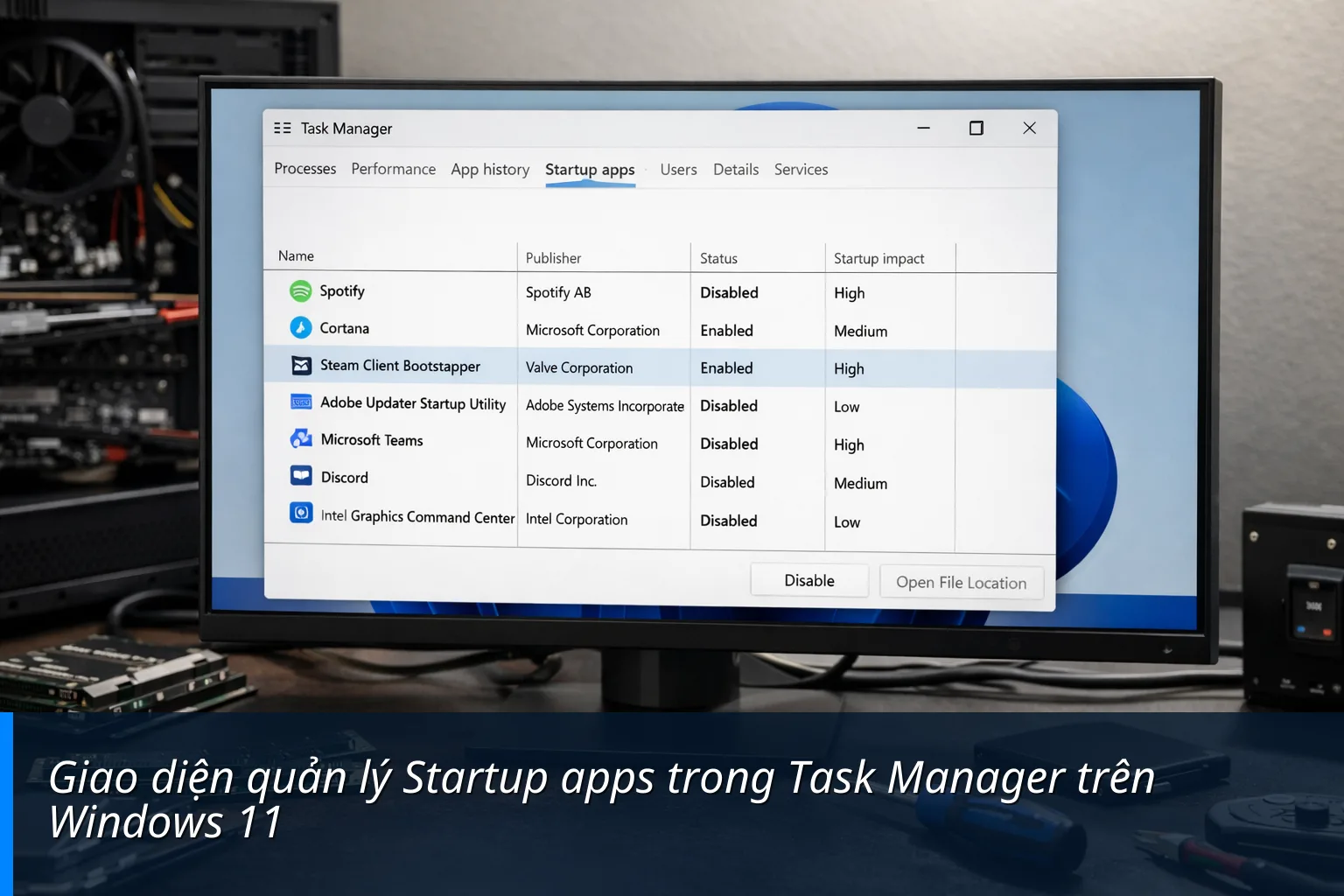Open the Services tab
Screen dimensions: 1344x896
point(801,170)
